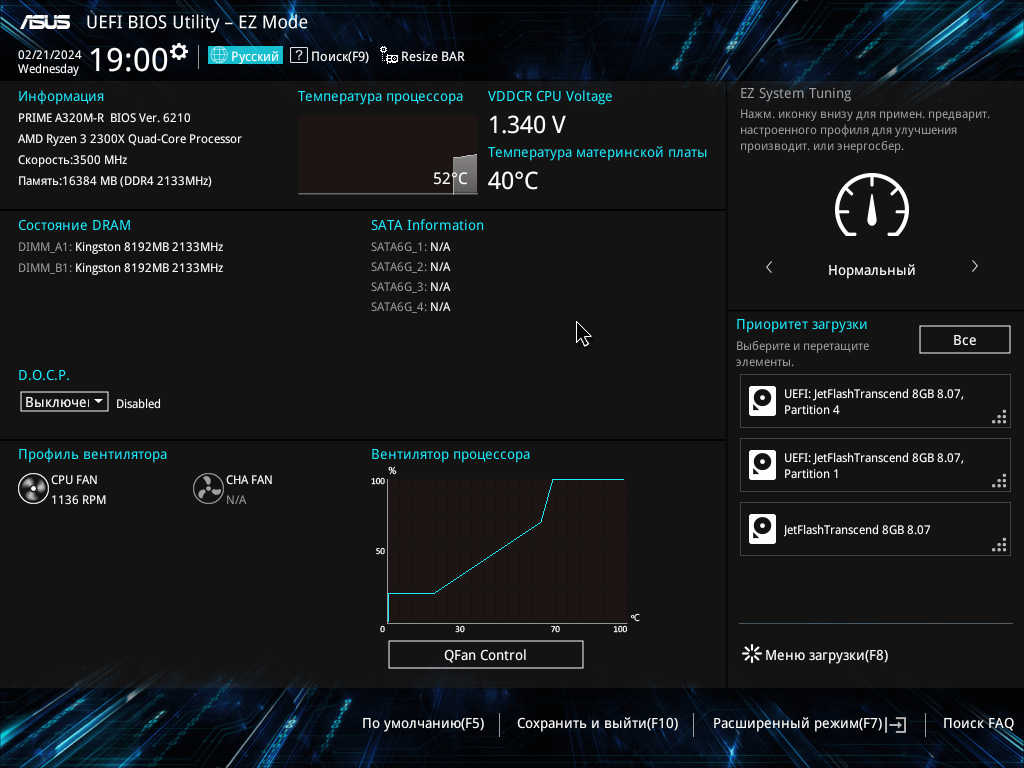1024x768 pixels.
Task: Click the ASUS logo
Action: coord(45,22)
